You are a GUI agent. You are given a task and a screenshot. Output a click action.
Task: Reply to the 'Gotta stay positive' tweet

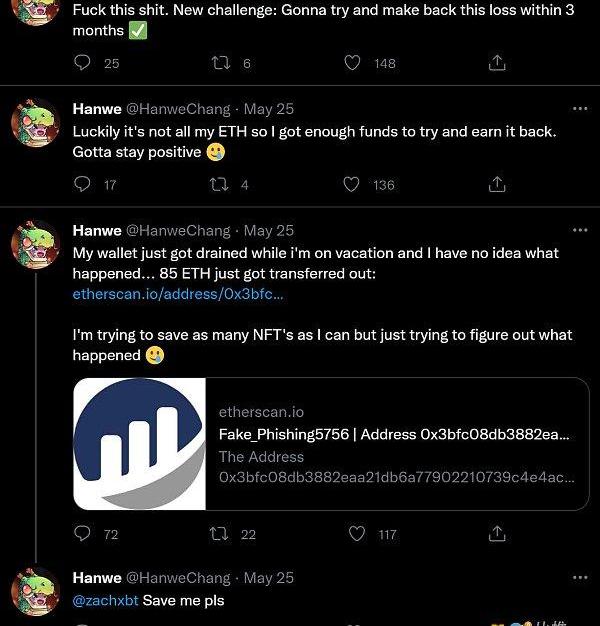[x=83, y=185]
